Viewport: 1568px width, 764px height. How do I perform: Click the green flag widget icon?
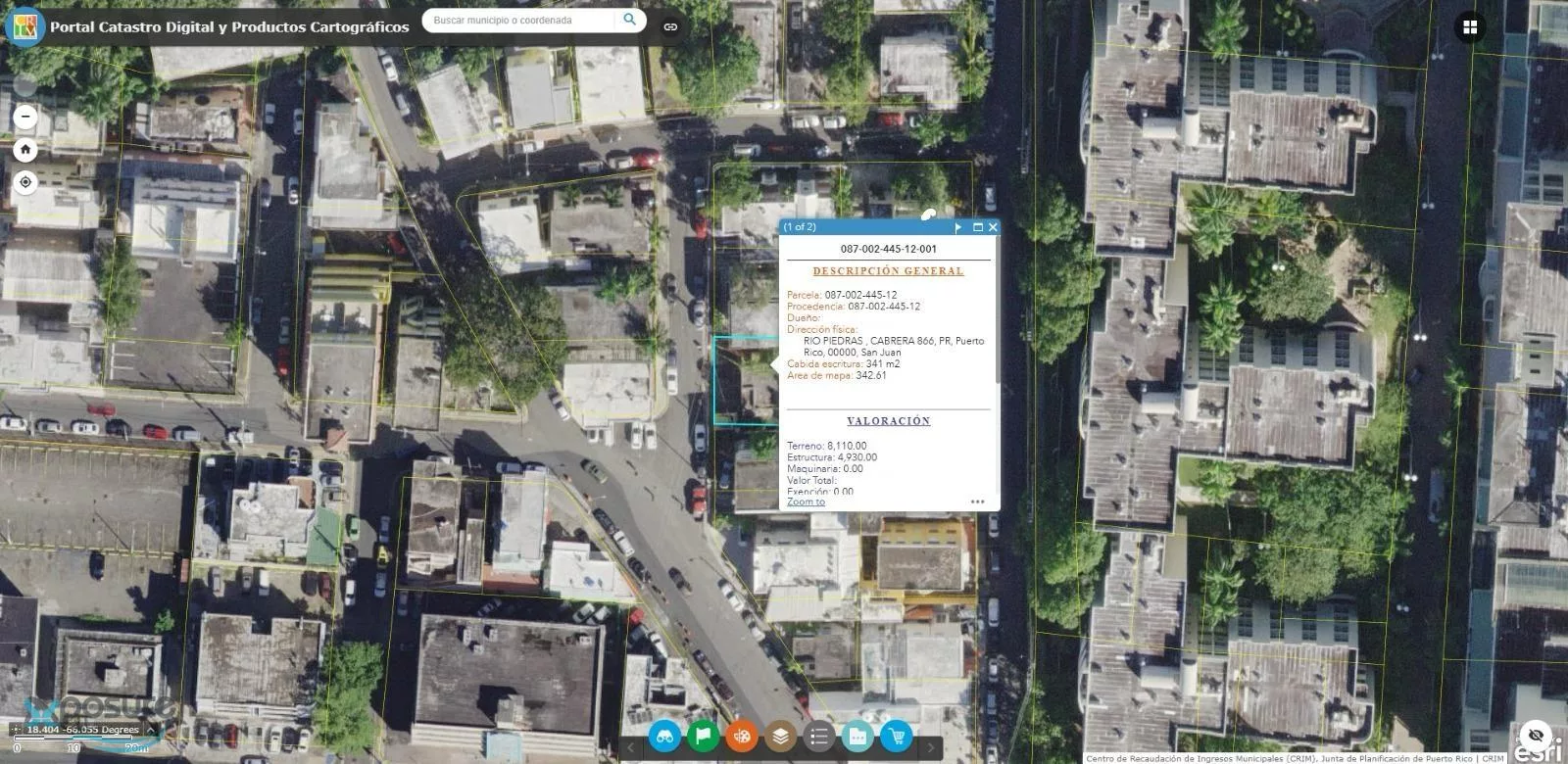click(x=703, y=736)
